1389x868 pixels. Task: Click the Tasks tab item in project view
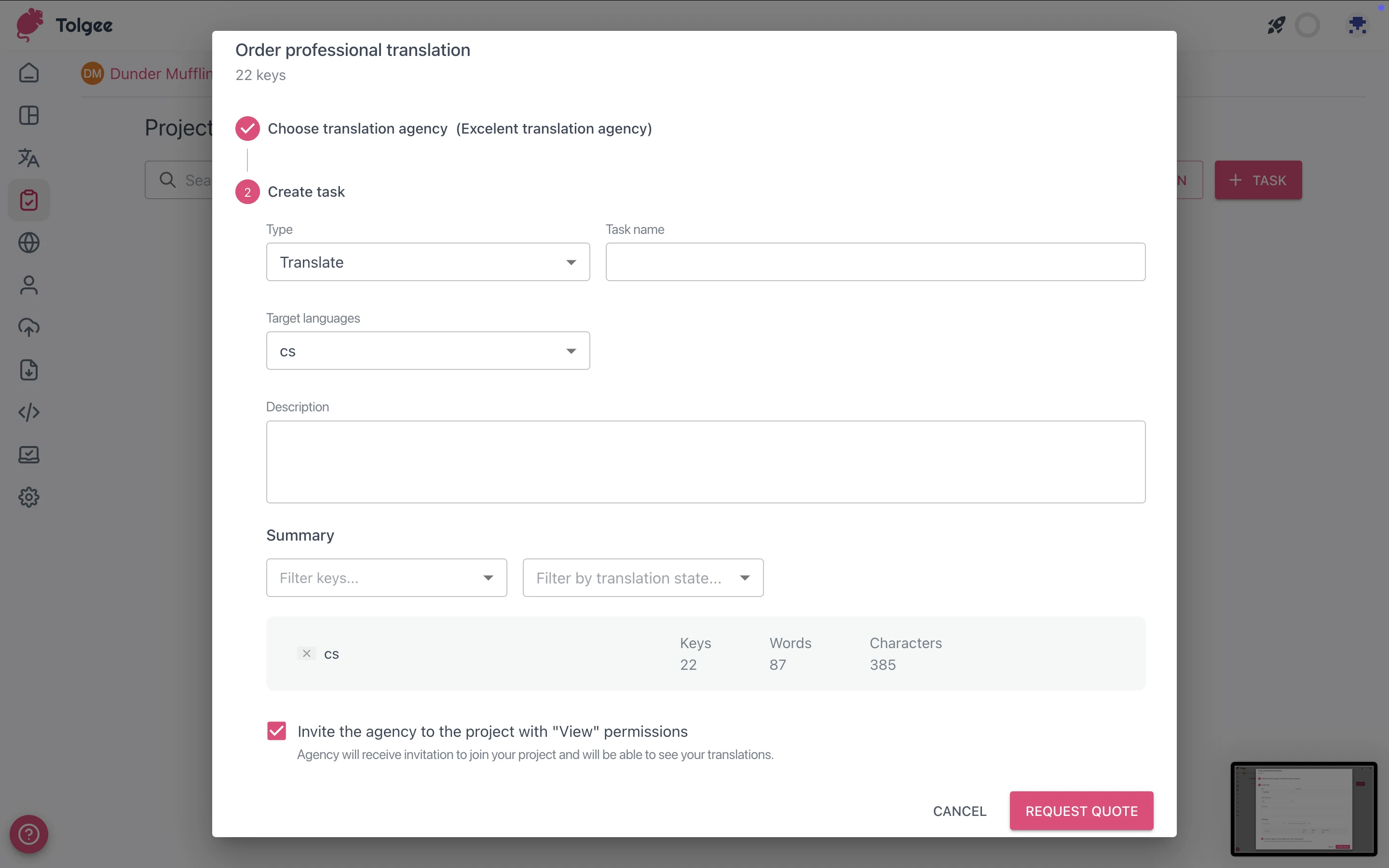pyautogui.click(x=29, y=200)
